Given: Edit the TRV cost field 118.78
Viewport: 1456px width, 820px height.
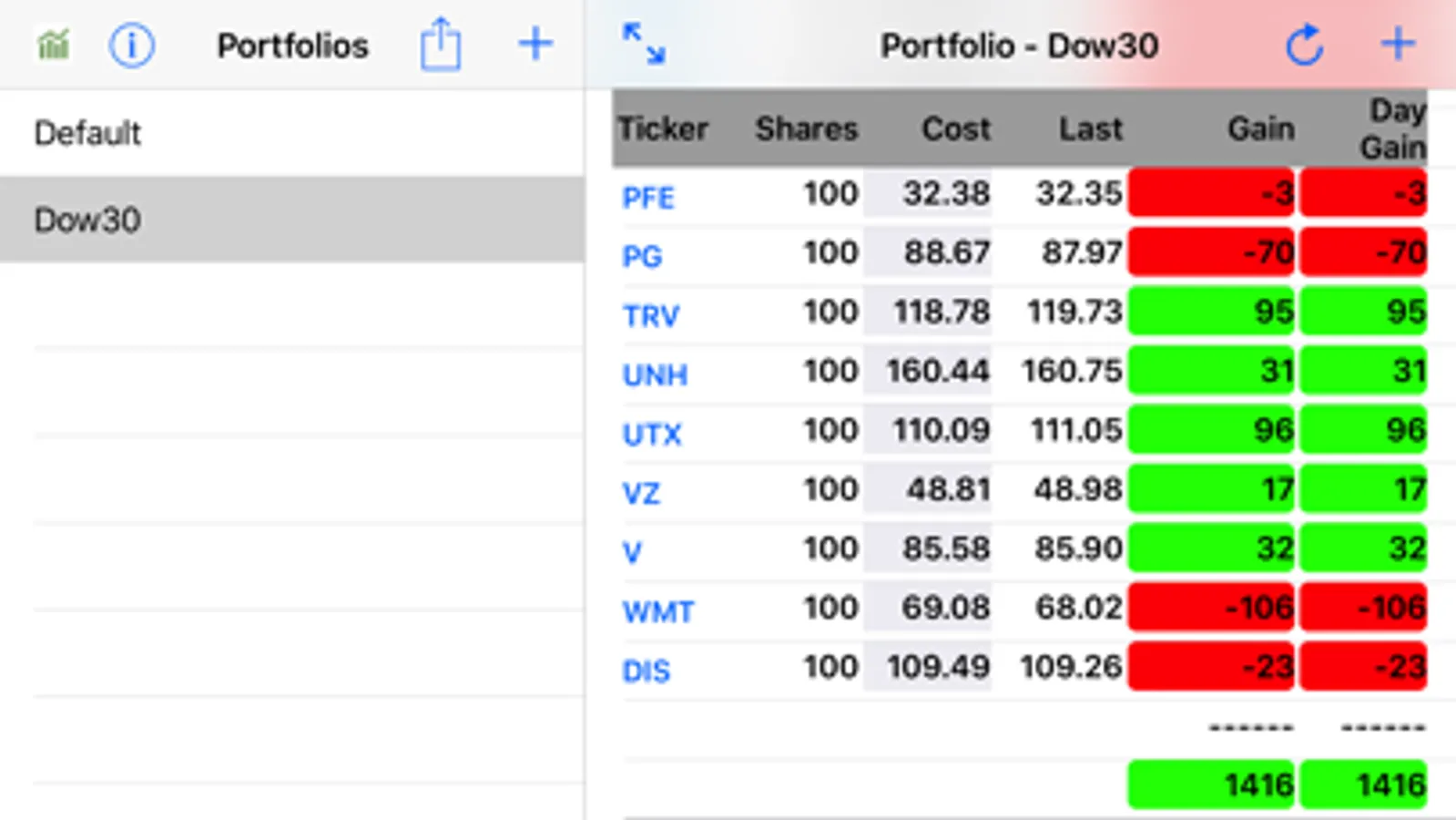Looking at the screenshot, I should pos(929,312).
